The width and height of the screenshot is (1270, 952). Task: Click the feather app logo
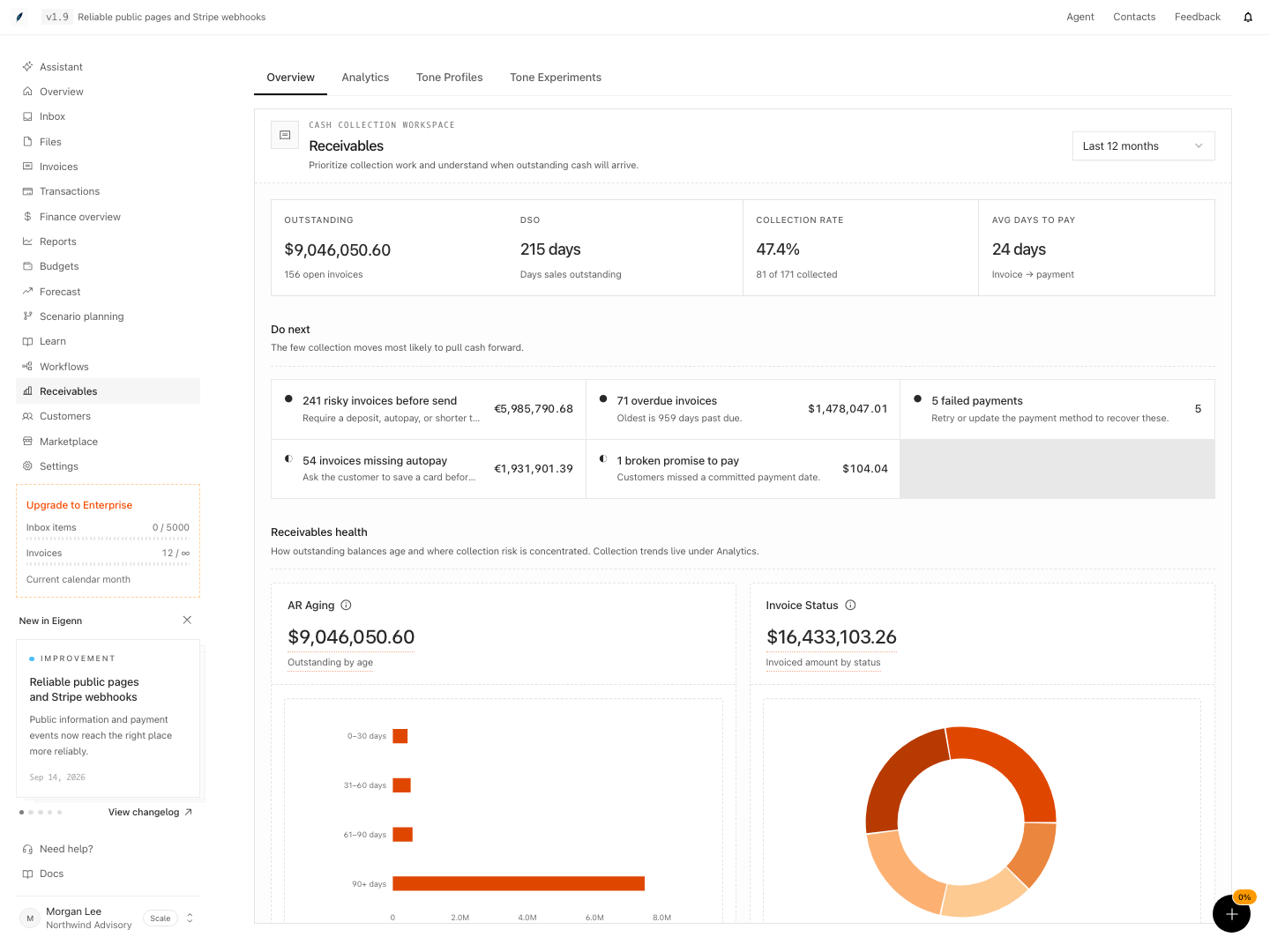pyautogui.click(x=19, y=17)
